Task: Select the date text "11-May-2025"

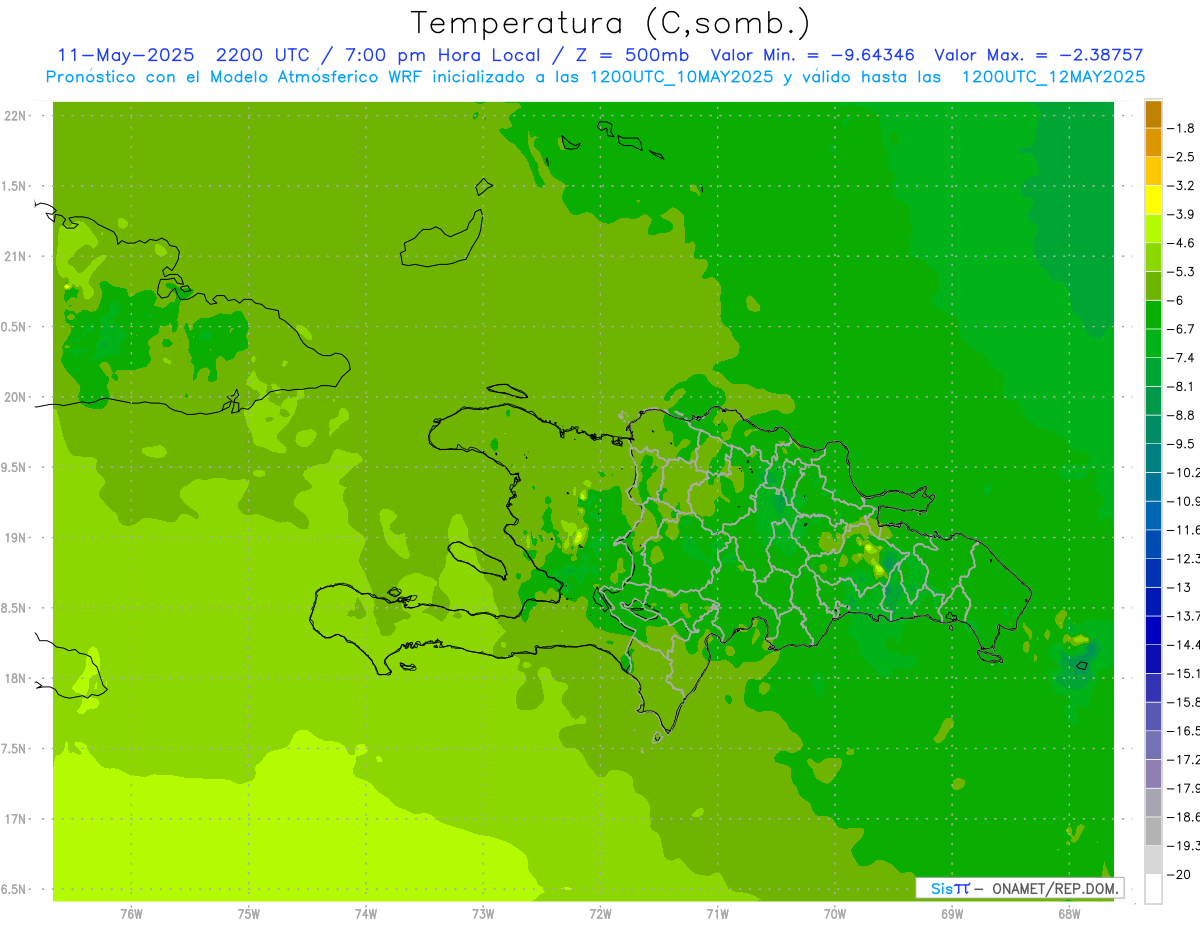Action: coord(124,55)
